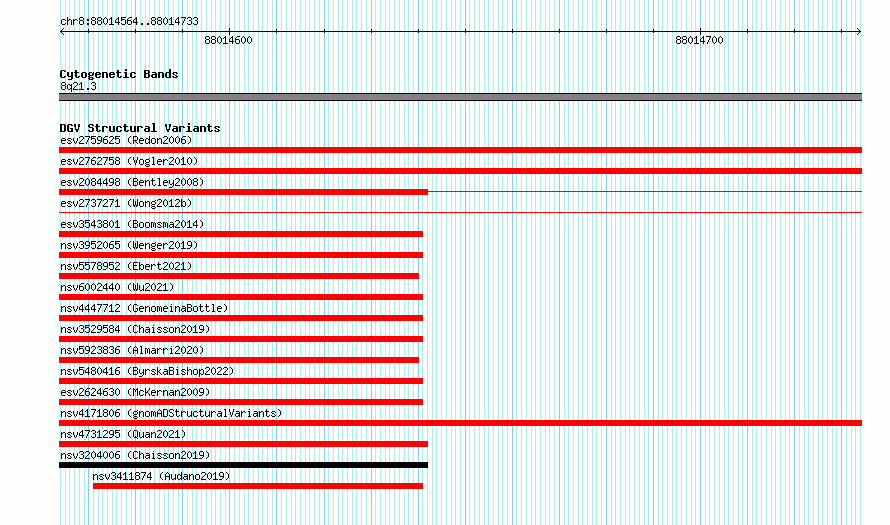Image resolution: width=890 pixels, height=525 pixels.
Task: Click the red bar of nsv4447712
Action: (x=241, y=318)
